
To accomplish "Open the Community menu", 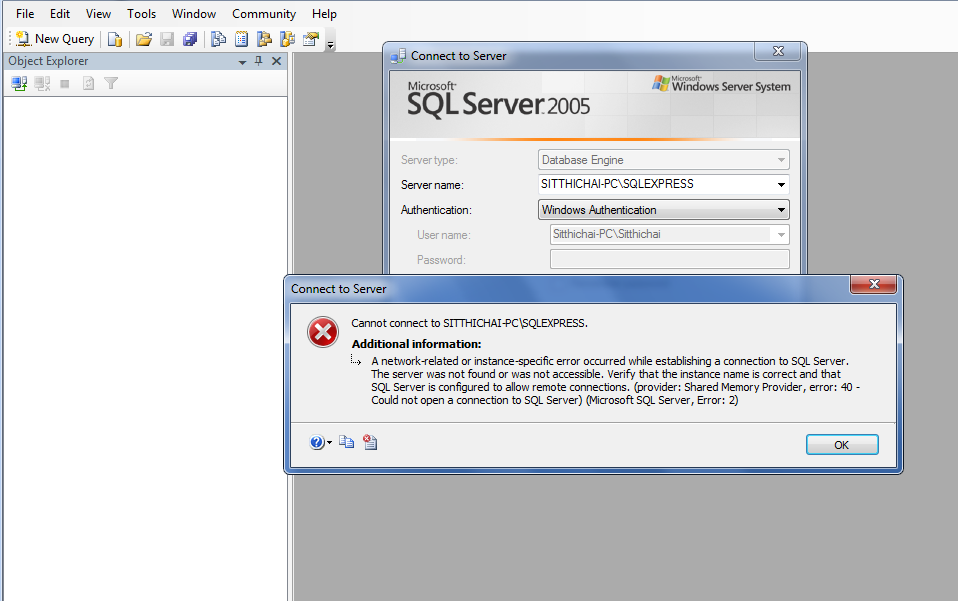I will coord(264,13).
